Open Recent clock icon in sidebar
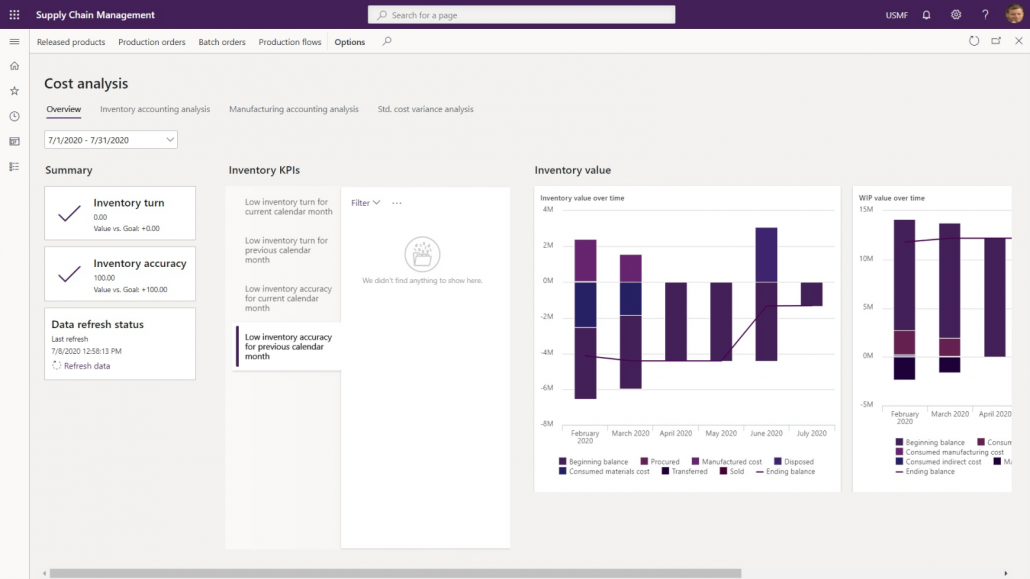1030x579 pixels. [14, 116]
